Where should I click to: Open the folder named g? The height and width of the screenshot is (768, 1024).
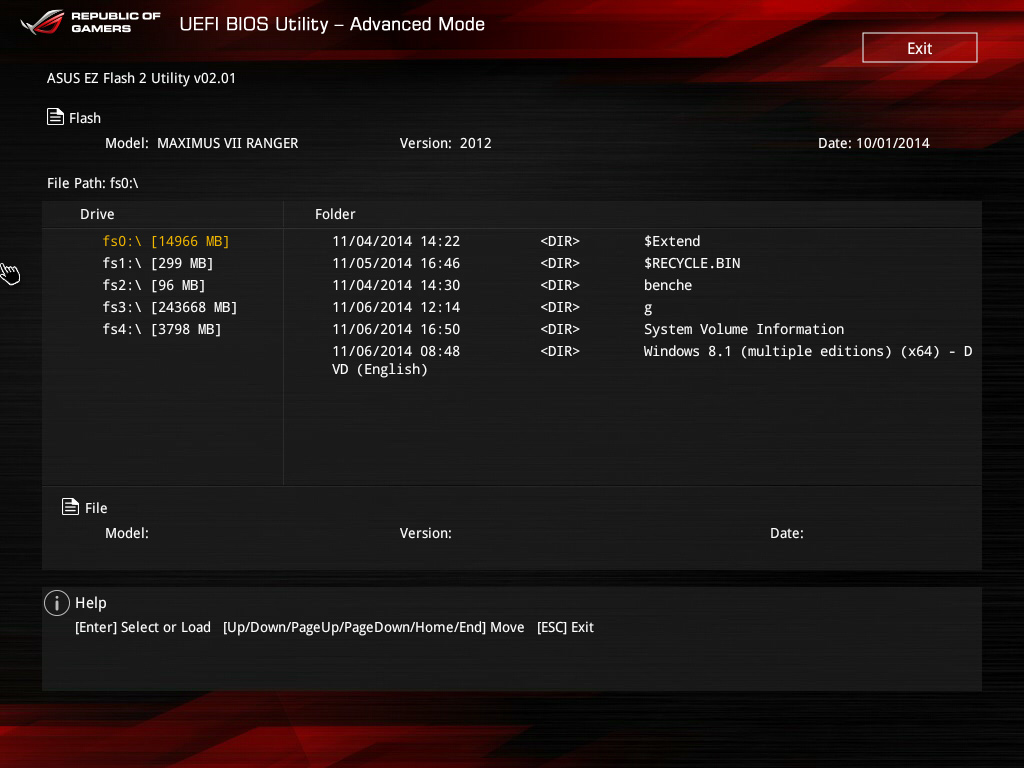pyautogui.click(x=648, y=308)
